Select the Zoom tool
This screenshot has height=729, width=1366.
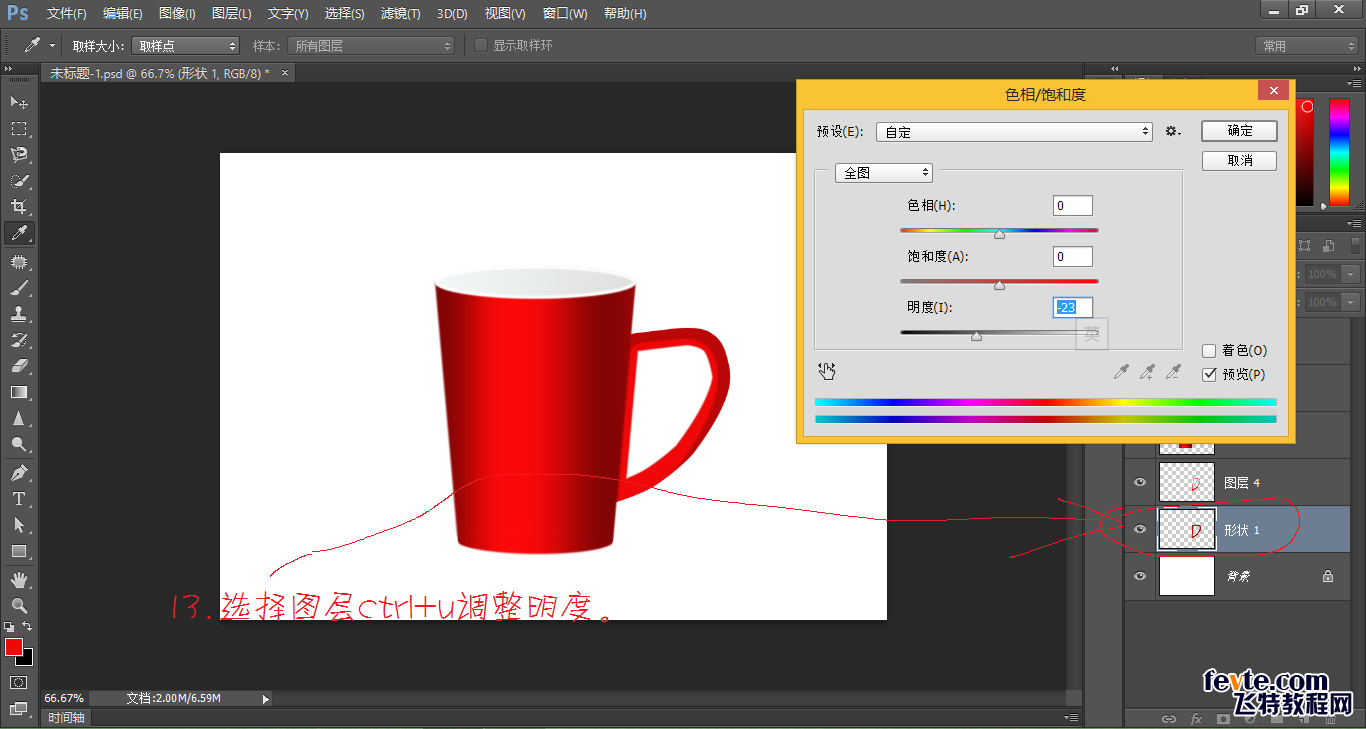[19, 605]
